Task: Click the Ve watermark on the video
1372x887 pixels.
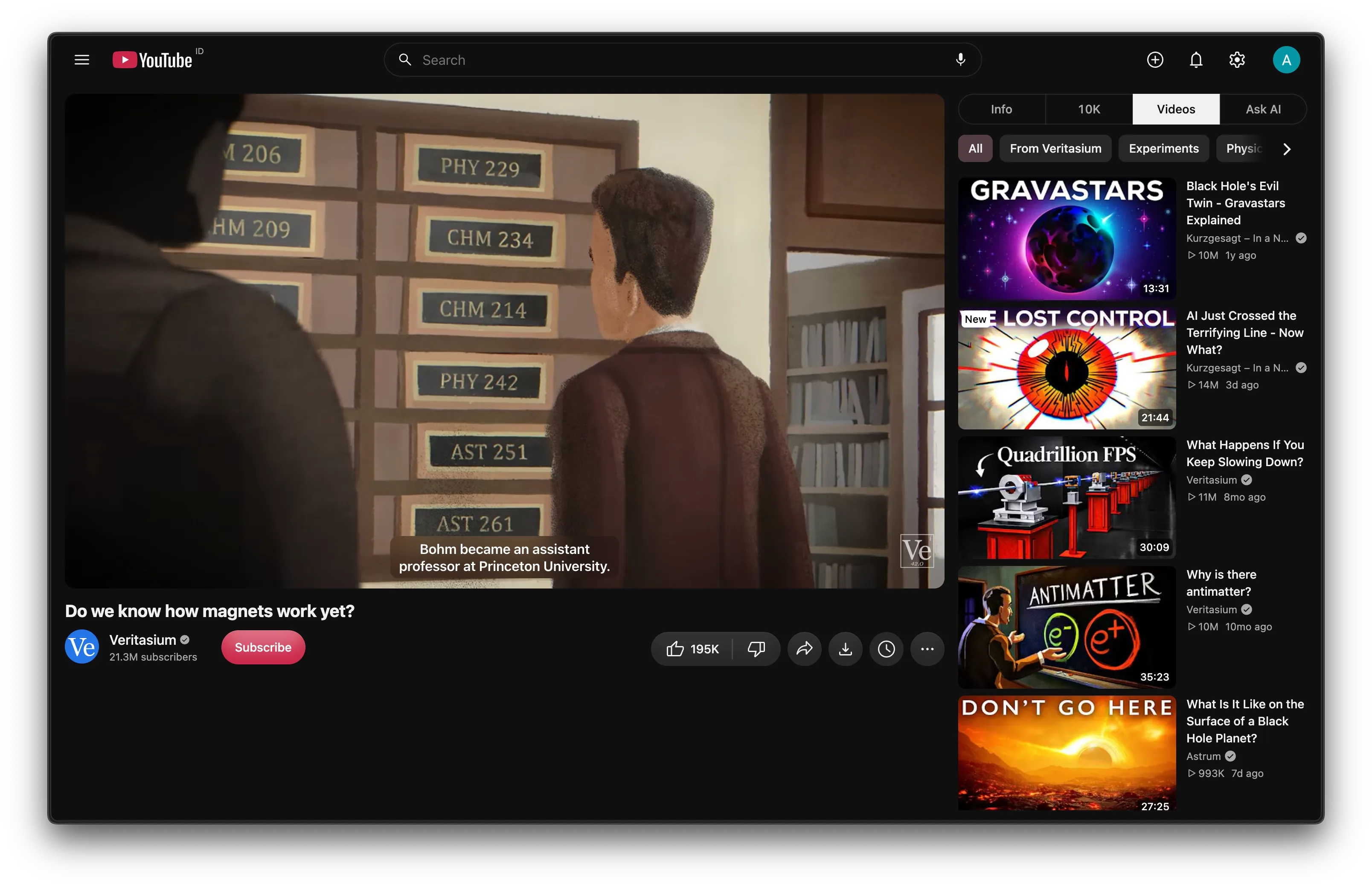Action: point(916,551)
